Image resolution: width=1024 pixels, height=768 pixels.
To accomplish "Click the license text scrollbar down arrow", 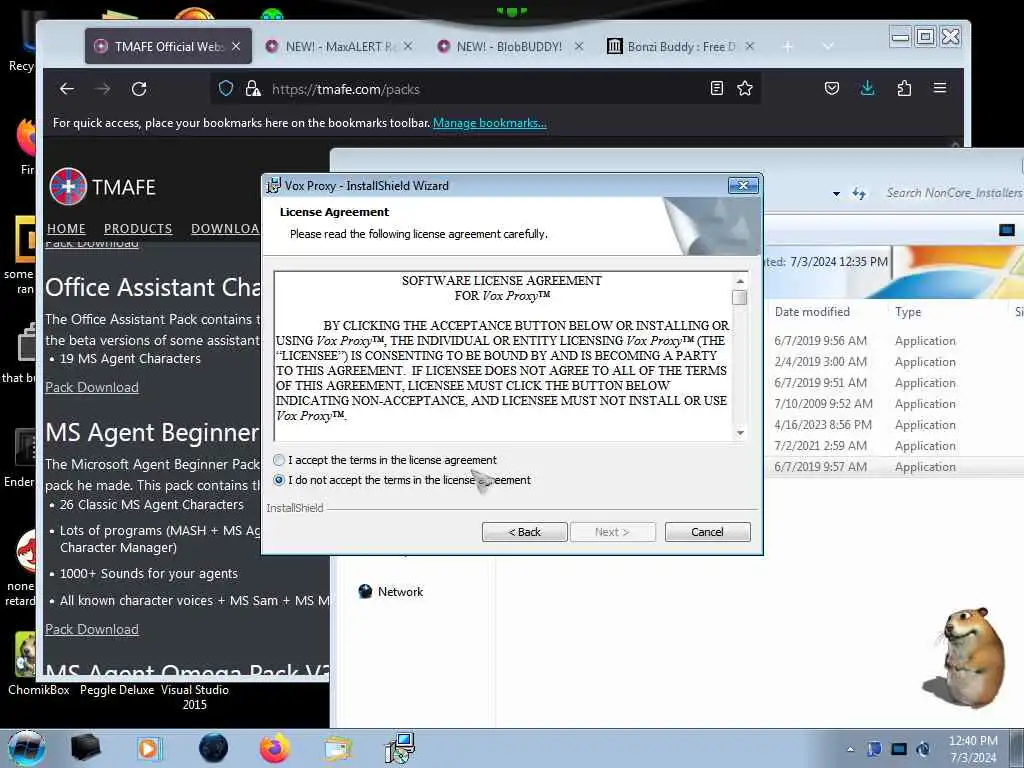I will pos(740,432).
